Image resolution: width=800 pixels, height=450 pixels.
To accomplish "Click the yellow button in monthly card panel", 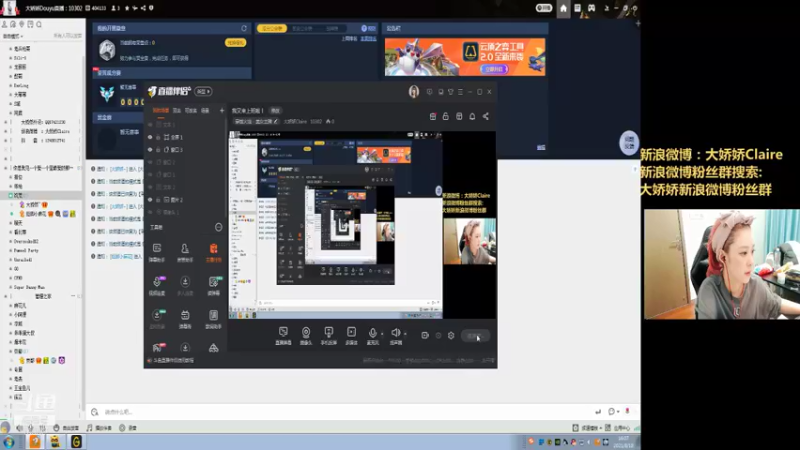I will [x=235, y=43].
